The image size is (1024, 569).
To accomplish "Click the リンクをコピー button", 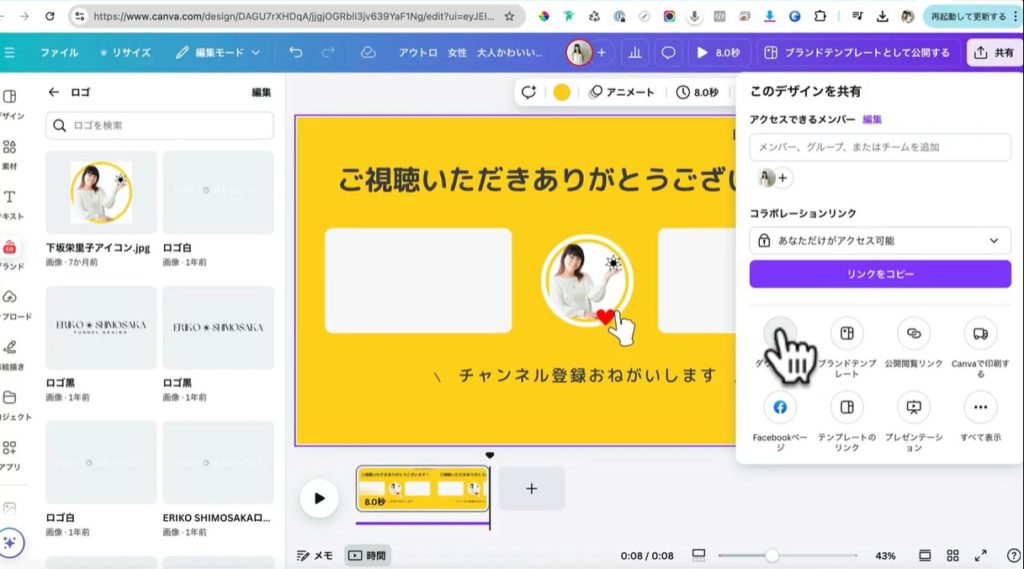I will pyautogui.click(x=880, y=274).
